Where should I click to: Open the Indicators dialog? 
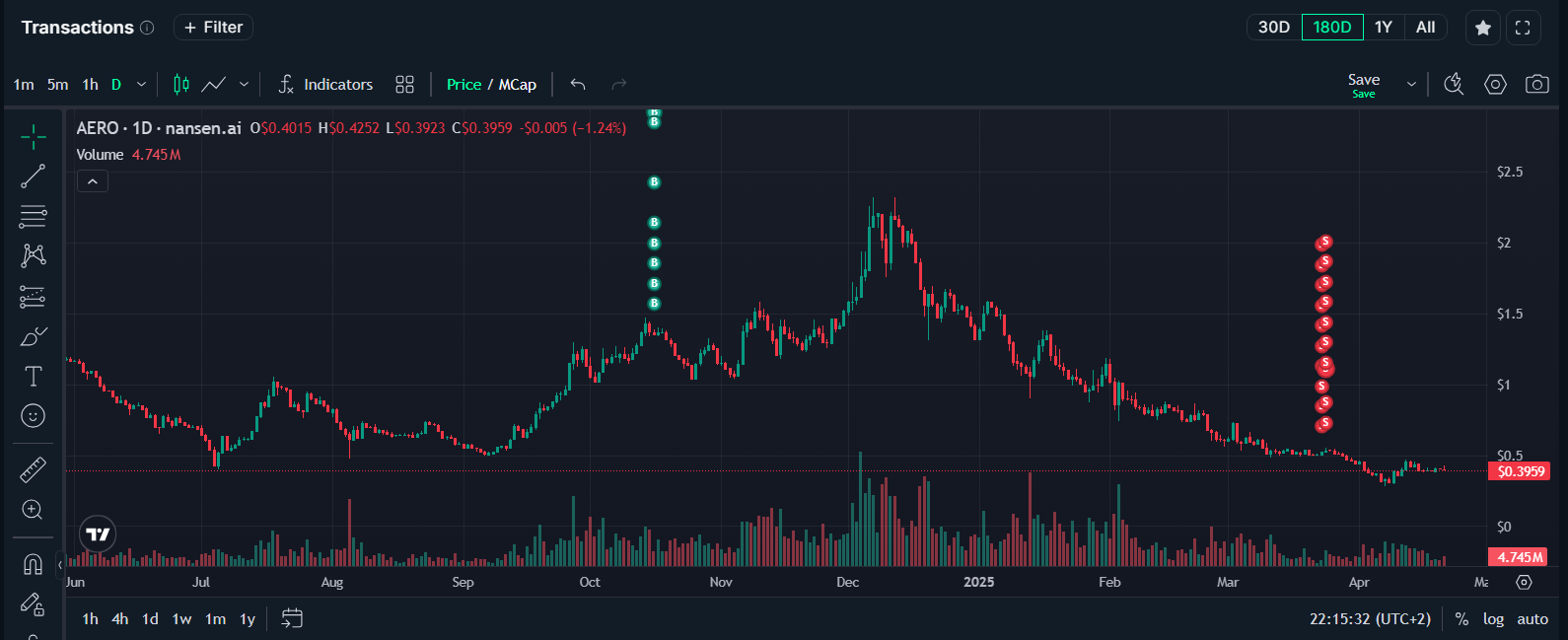[x=325, y=85]
